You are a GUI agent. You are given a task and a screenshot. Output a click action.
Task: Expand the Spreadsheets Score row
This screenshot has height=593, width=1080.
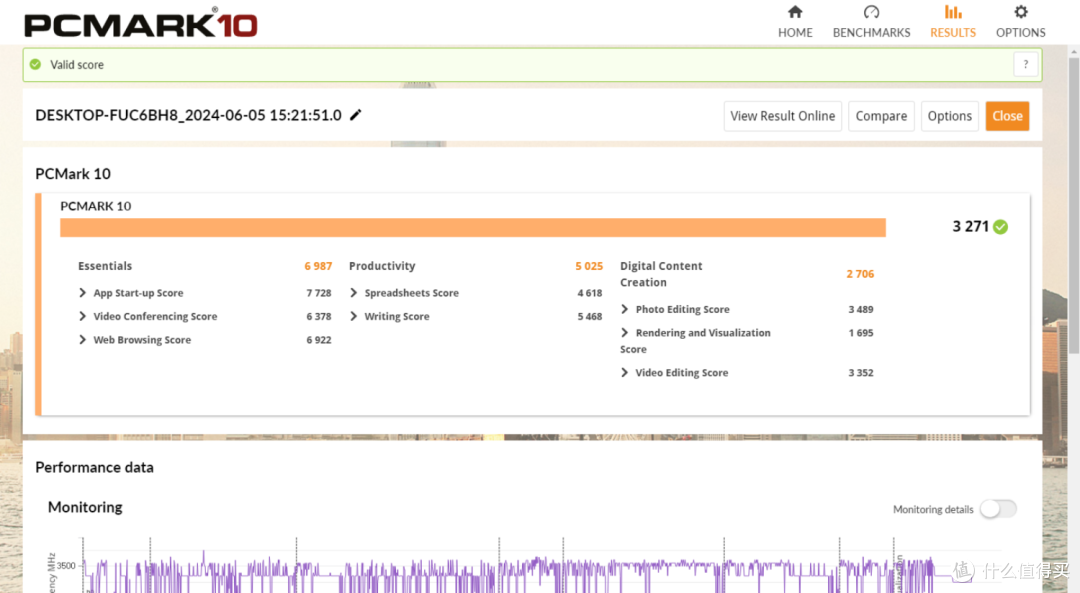pos(353,293)
